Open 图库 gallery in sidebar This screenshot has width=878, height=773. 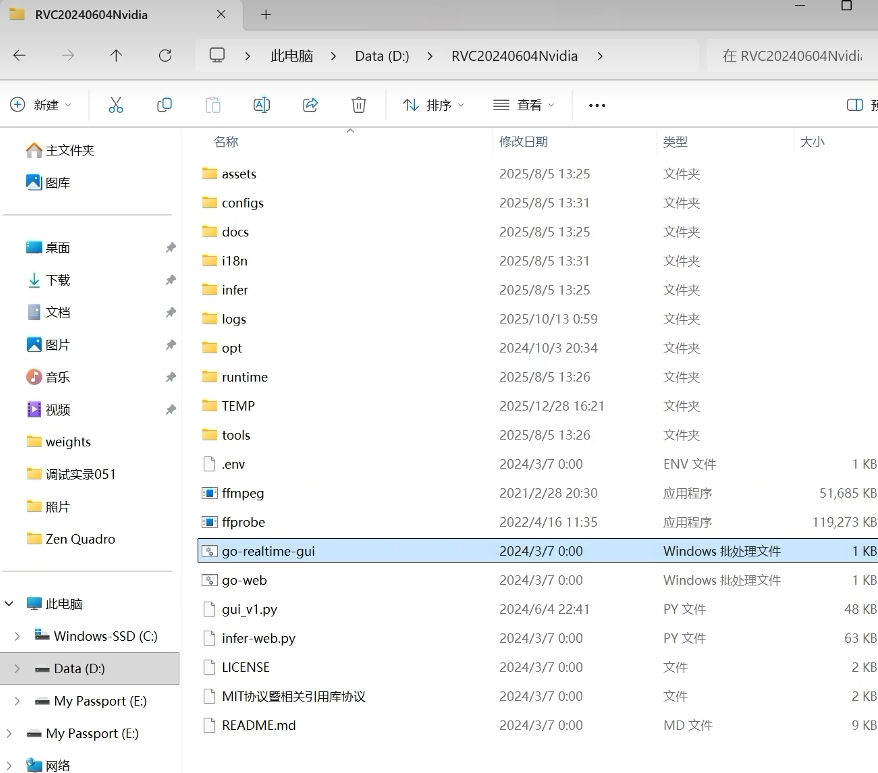pyautogui.click(x=48, y=183)
